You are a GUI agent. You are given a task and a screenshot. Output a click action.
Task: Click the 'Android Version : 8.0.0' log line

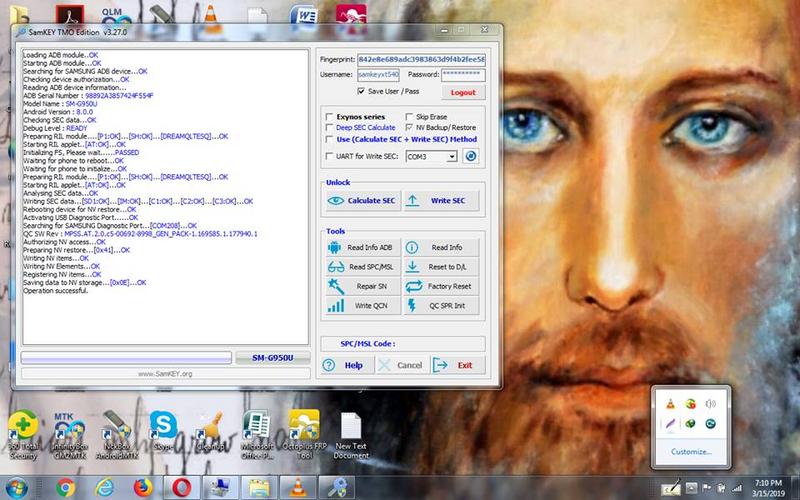(x=58, y=112)
